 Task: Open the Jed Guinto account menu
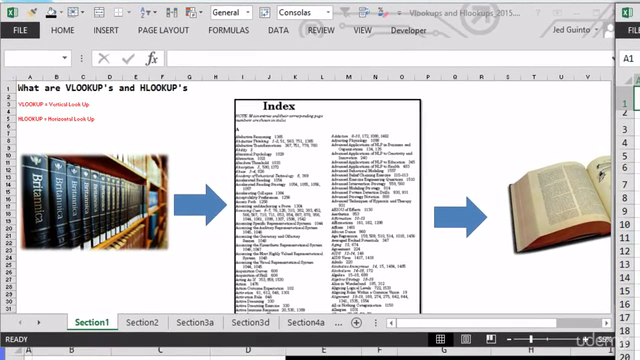tap(575, 29)
